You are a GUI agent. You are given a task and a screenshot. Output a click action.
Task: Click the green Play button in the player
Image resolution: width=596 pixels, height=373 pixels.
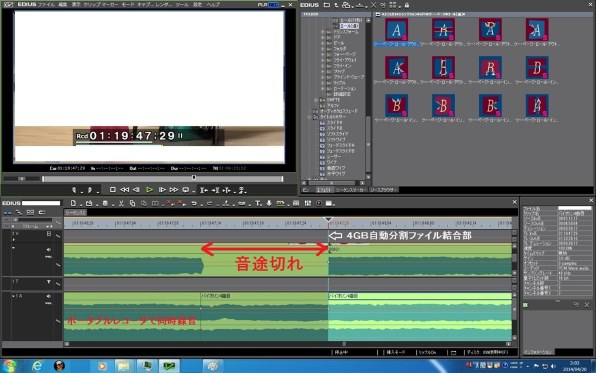149,189
